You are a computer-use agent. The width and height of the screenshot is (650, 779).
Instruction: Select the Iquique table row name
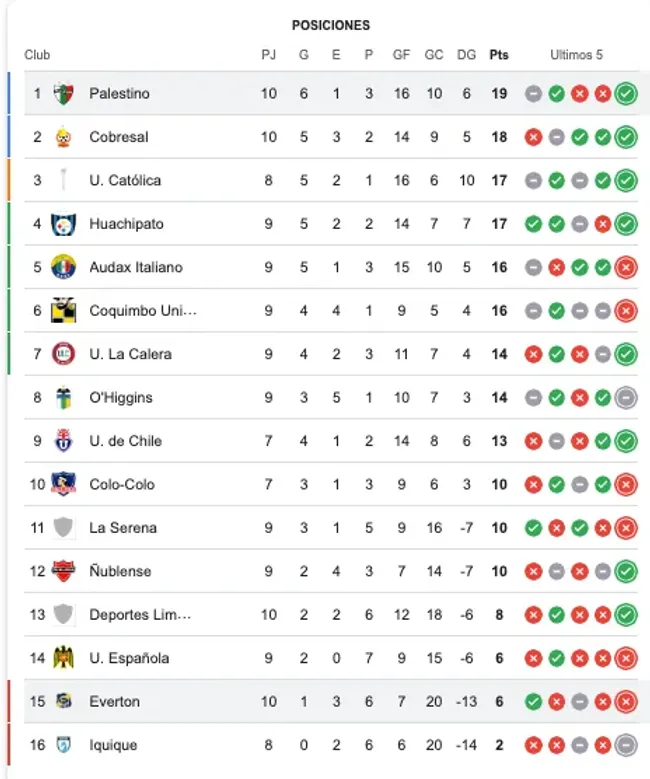pos(113,745)
